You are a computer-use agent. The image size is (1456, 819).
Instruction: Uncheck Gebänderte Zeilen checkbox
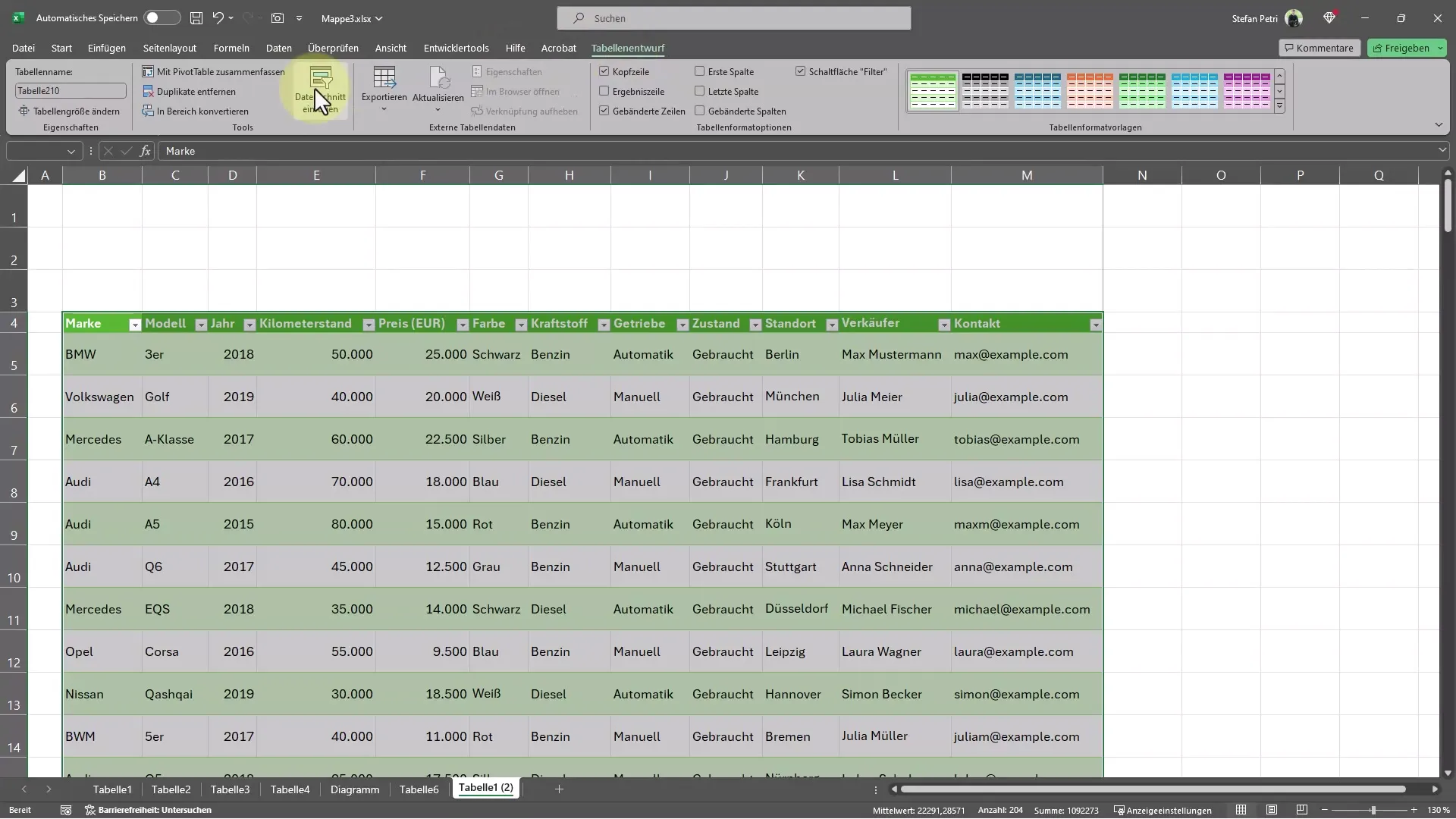(x=604, y=111)
